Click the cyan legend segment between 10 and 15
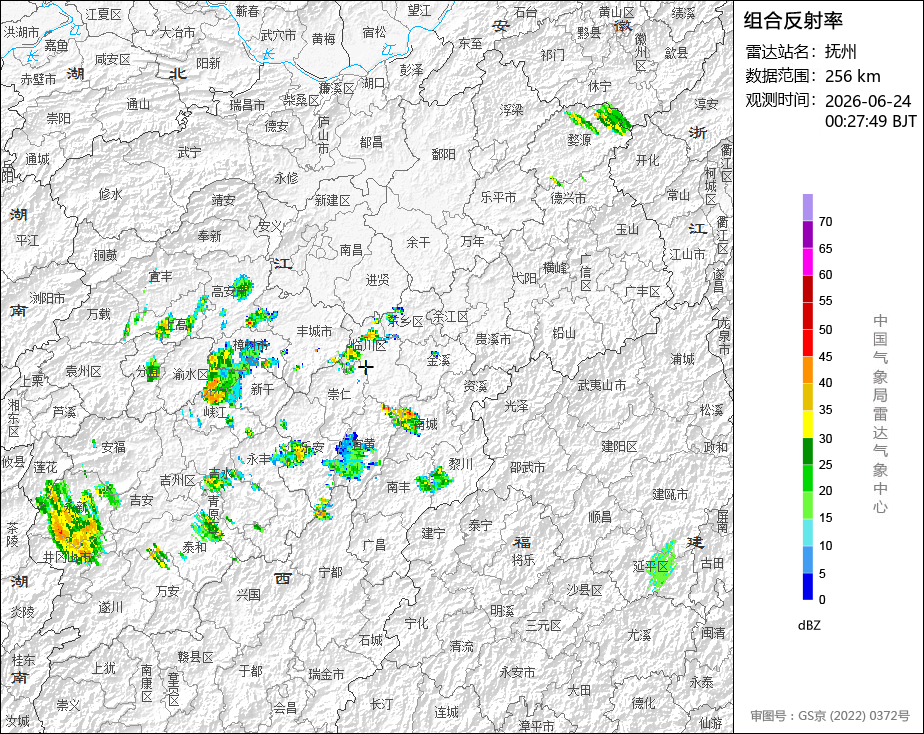 807,533
